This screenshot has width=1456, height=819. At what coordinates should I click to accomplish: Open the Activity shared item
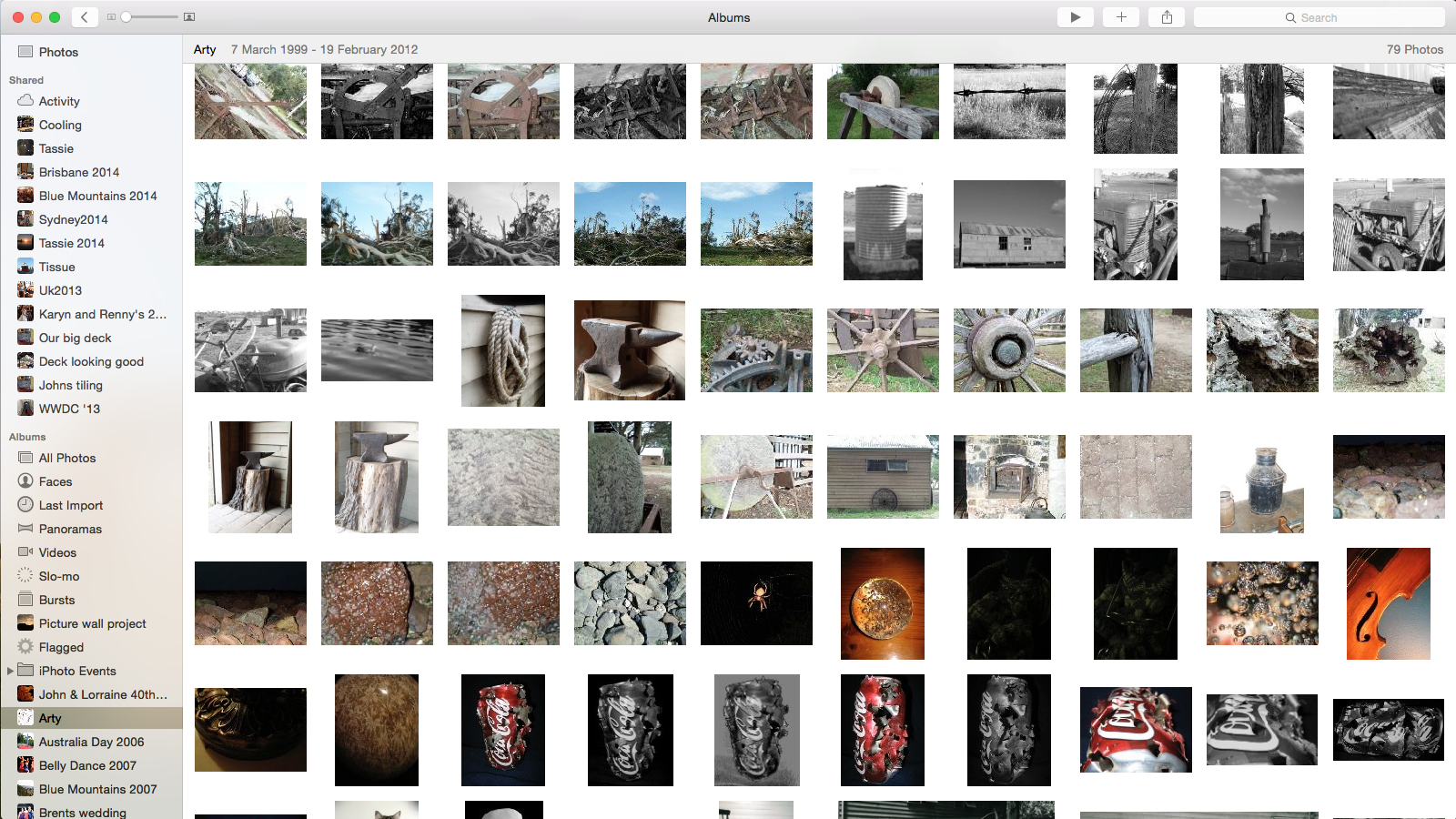point(59,101)
